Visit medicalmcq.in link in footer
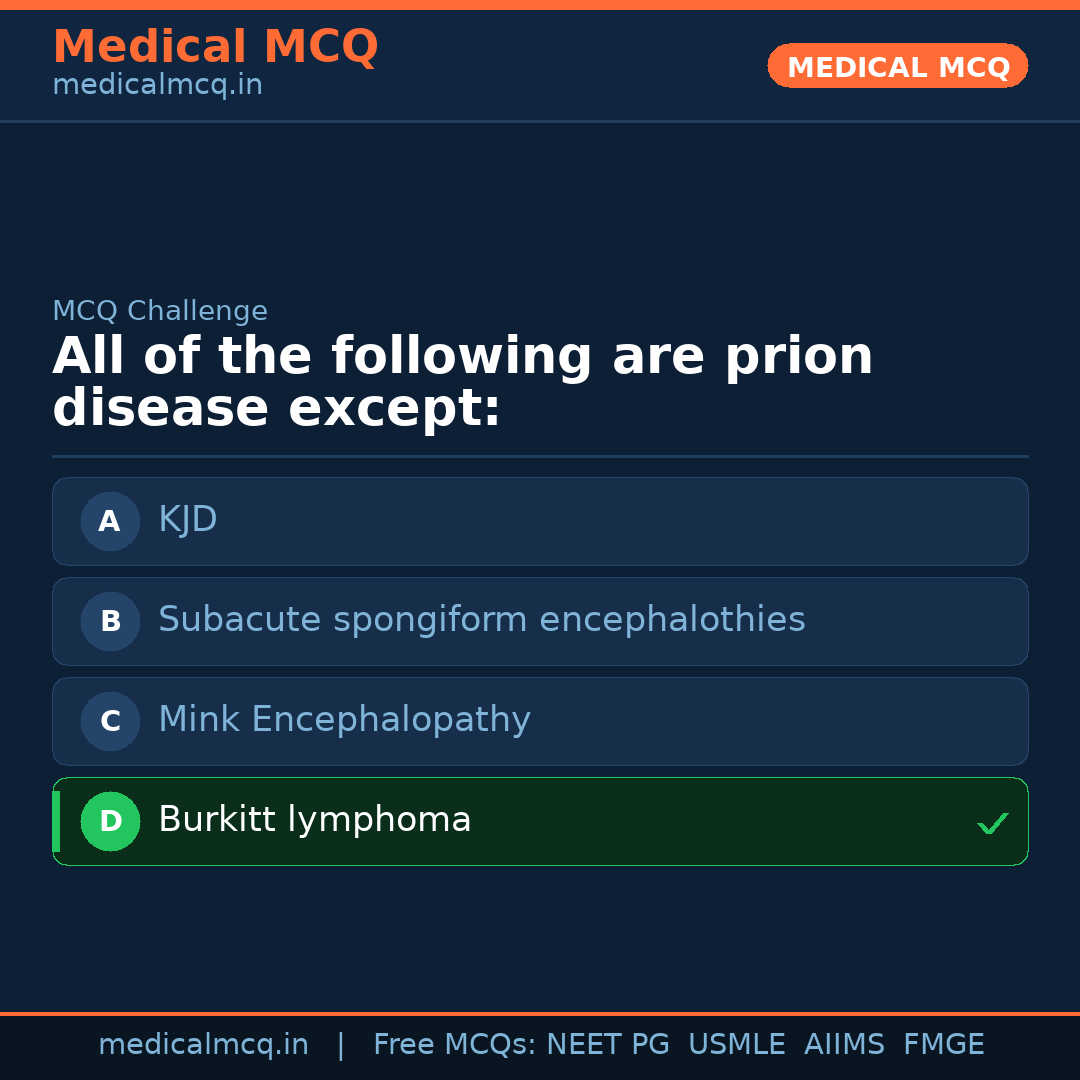 pos(203,1044)
